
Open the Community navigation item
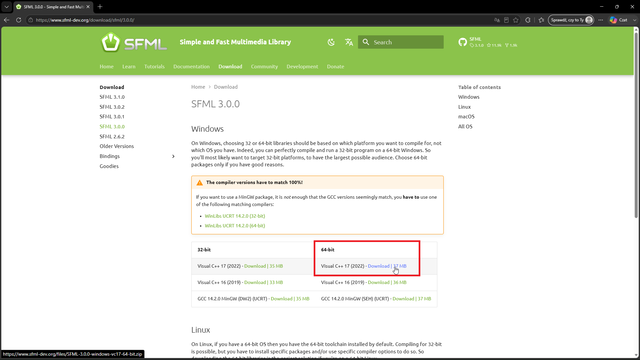point(264,67)
